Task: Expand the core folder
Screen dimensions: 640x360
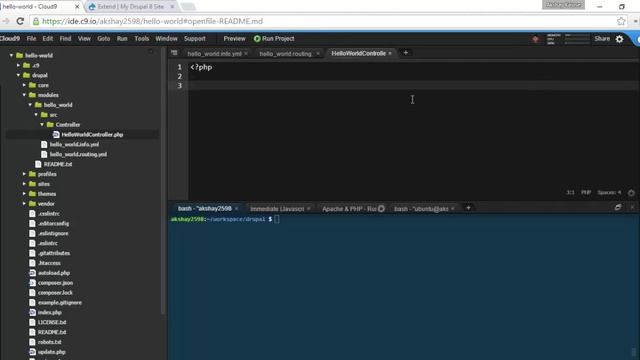Action: point(24,85)
